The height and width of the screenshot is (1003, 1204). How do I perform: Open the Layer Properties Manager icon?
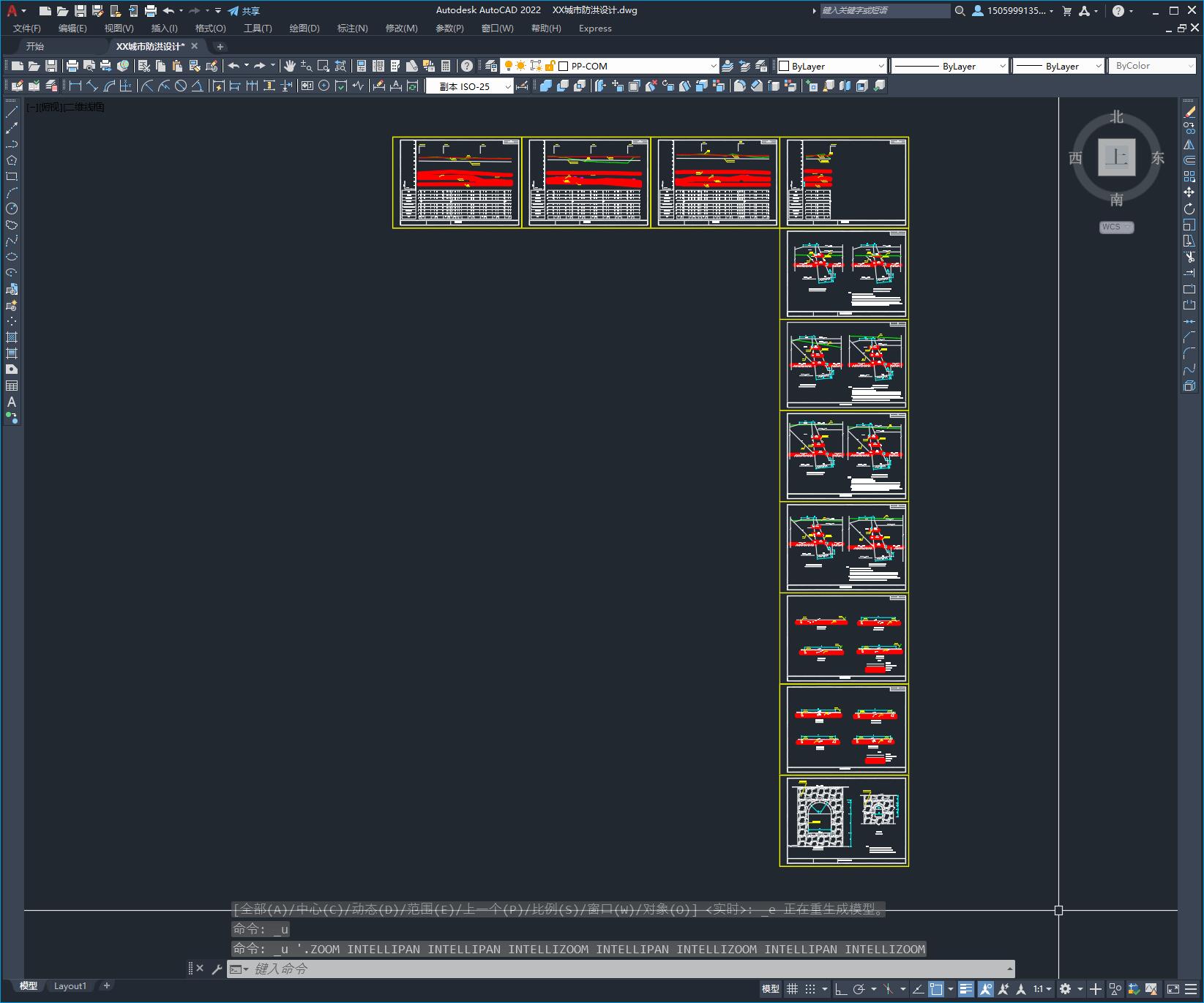click(491, 66)
